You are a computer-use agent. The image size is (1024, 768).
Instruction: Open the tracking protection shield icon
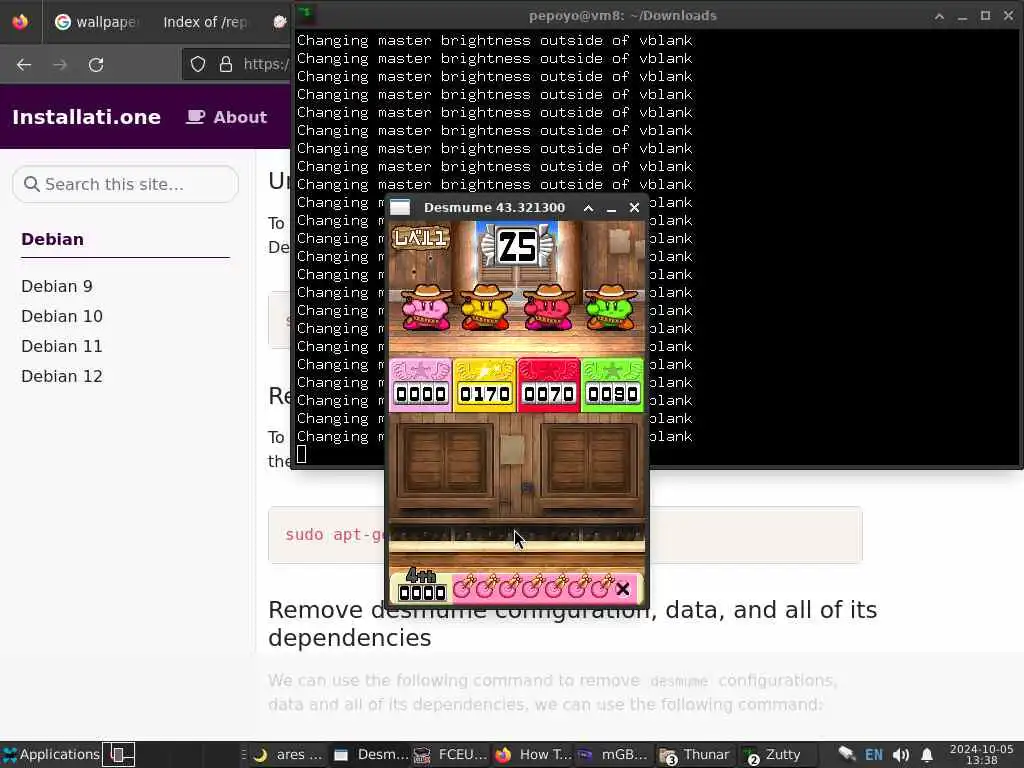198,64
